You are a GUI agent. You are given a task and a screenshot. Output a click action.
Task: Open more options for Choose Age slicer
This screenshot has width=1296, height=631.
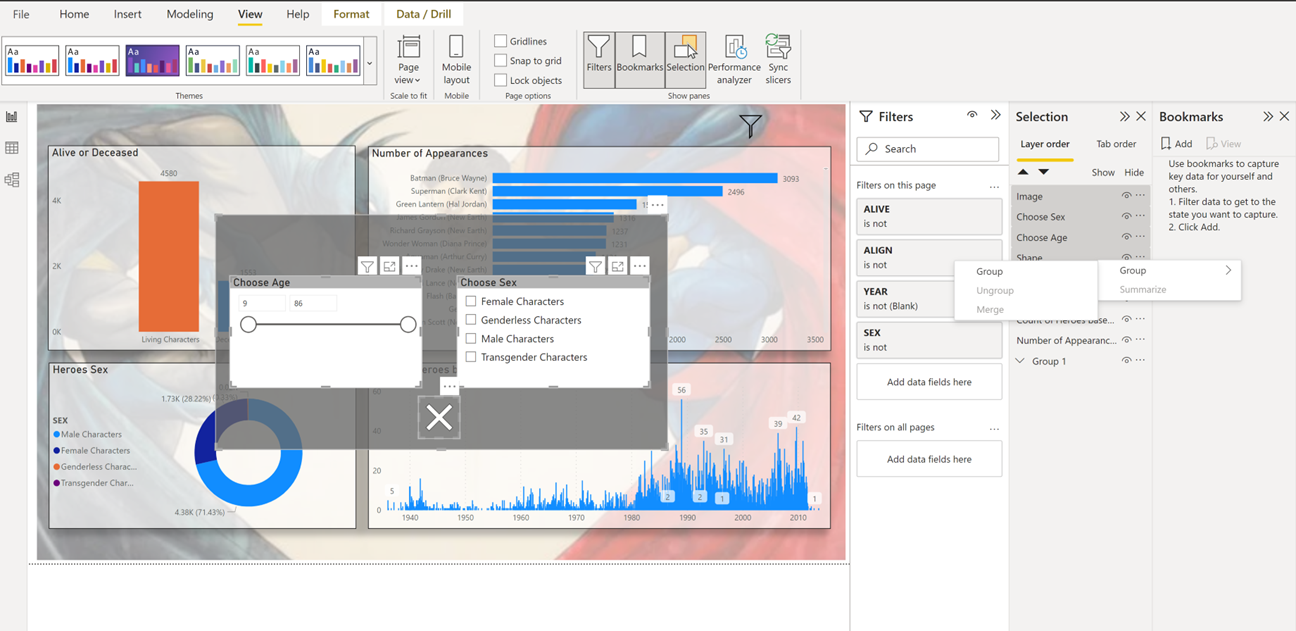(x=411, y=266)
